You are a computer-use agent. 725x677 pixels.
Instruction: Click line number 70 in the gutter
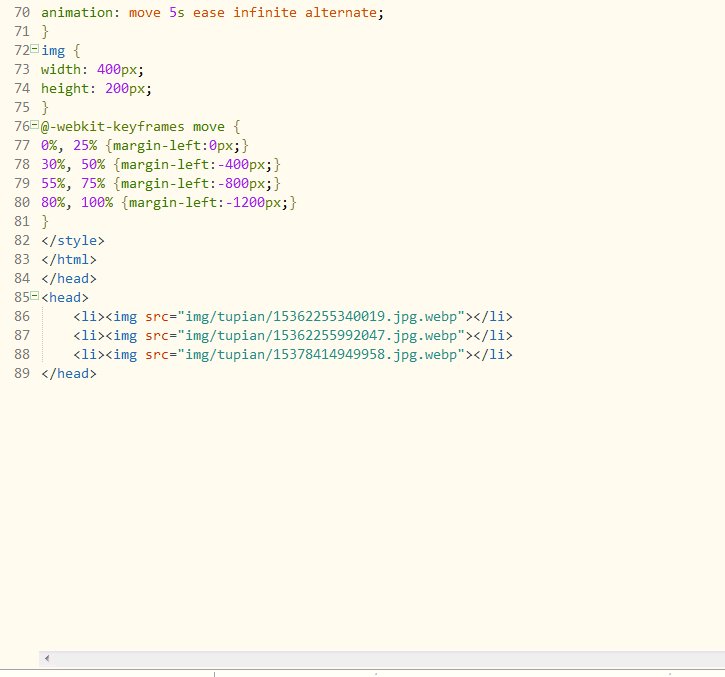point(22,12)
